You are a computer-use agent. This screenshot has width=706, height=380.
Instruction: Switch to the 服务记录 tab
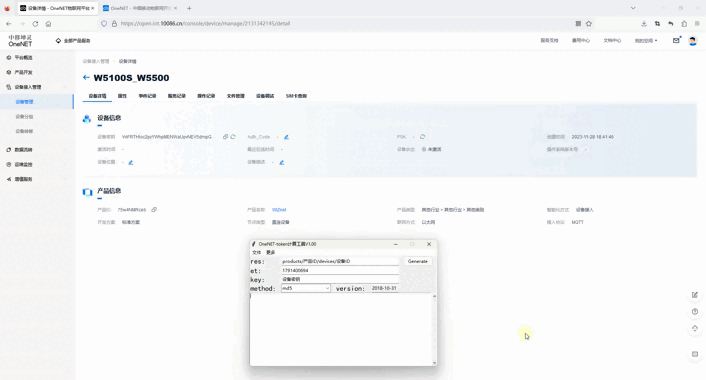(176, 96)
